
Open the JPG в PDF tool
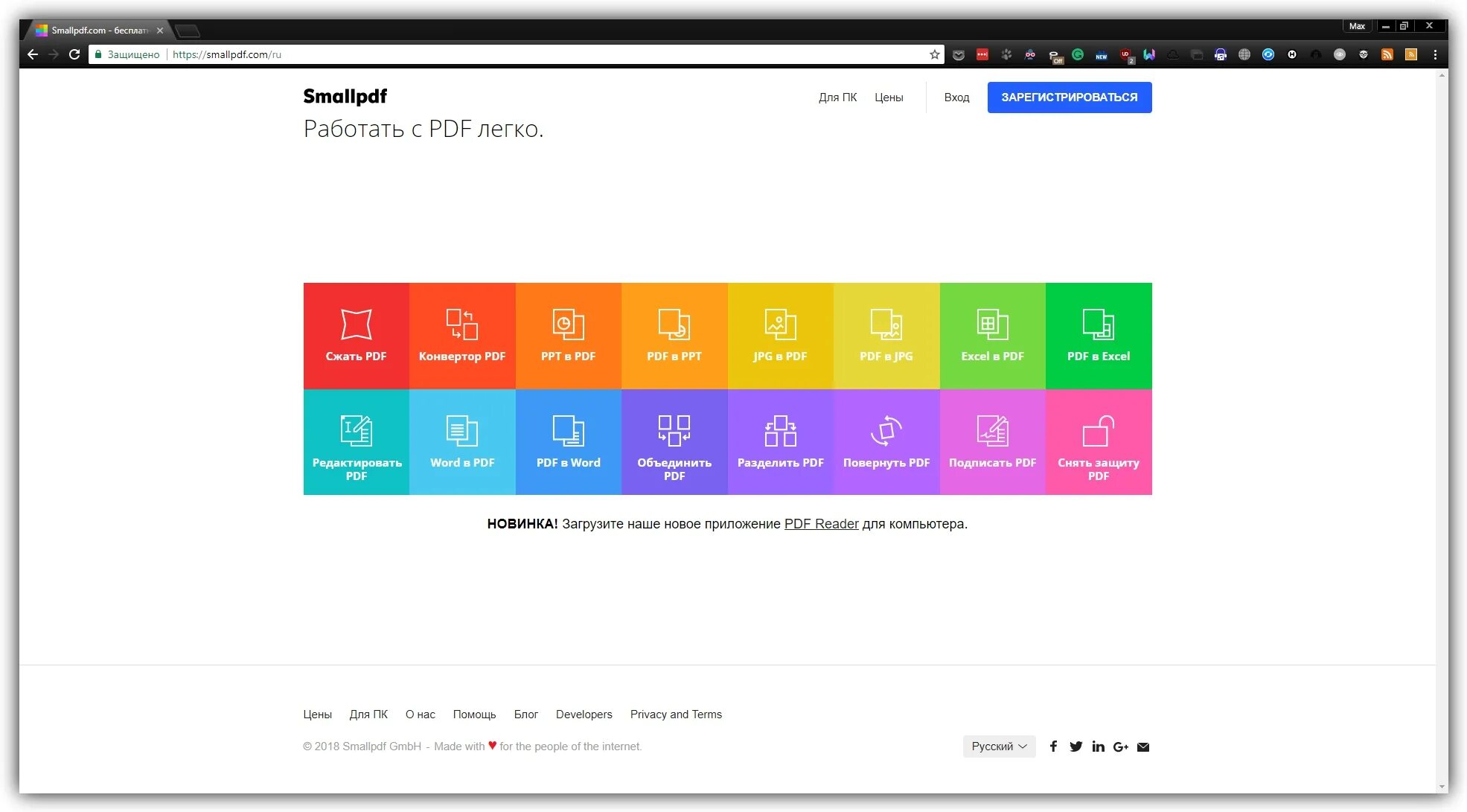click(780, 336)
